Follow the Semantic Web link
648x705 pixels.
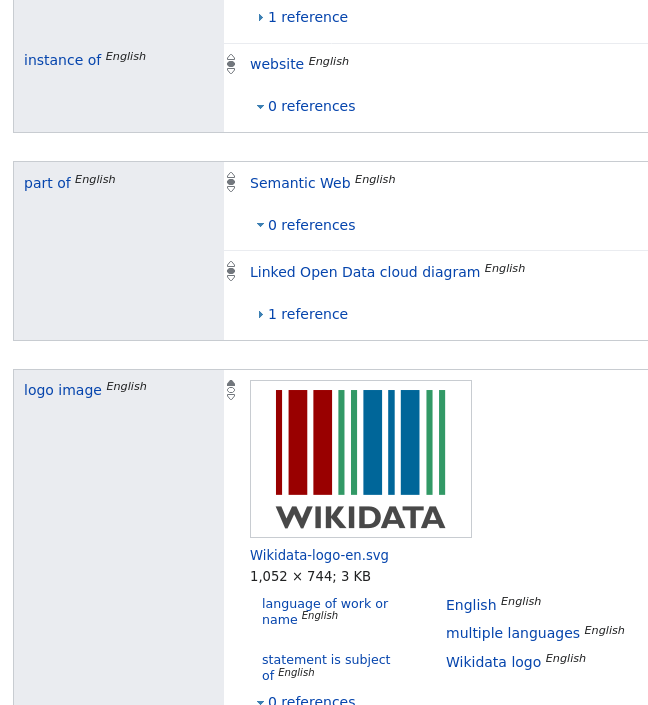pyautogui.click(x=300, y=183)
